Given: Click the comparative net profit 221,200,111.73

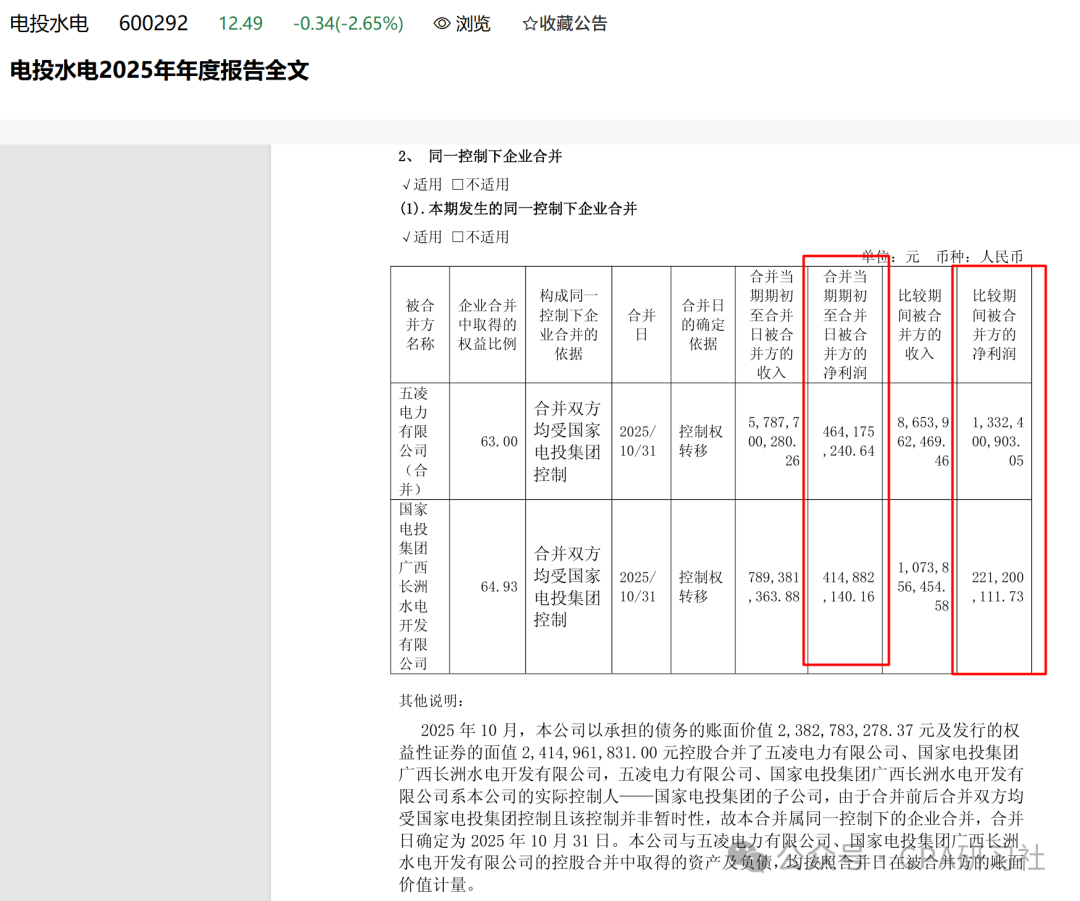Looking at the screenshot, I should point(997,586).
